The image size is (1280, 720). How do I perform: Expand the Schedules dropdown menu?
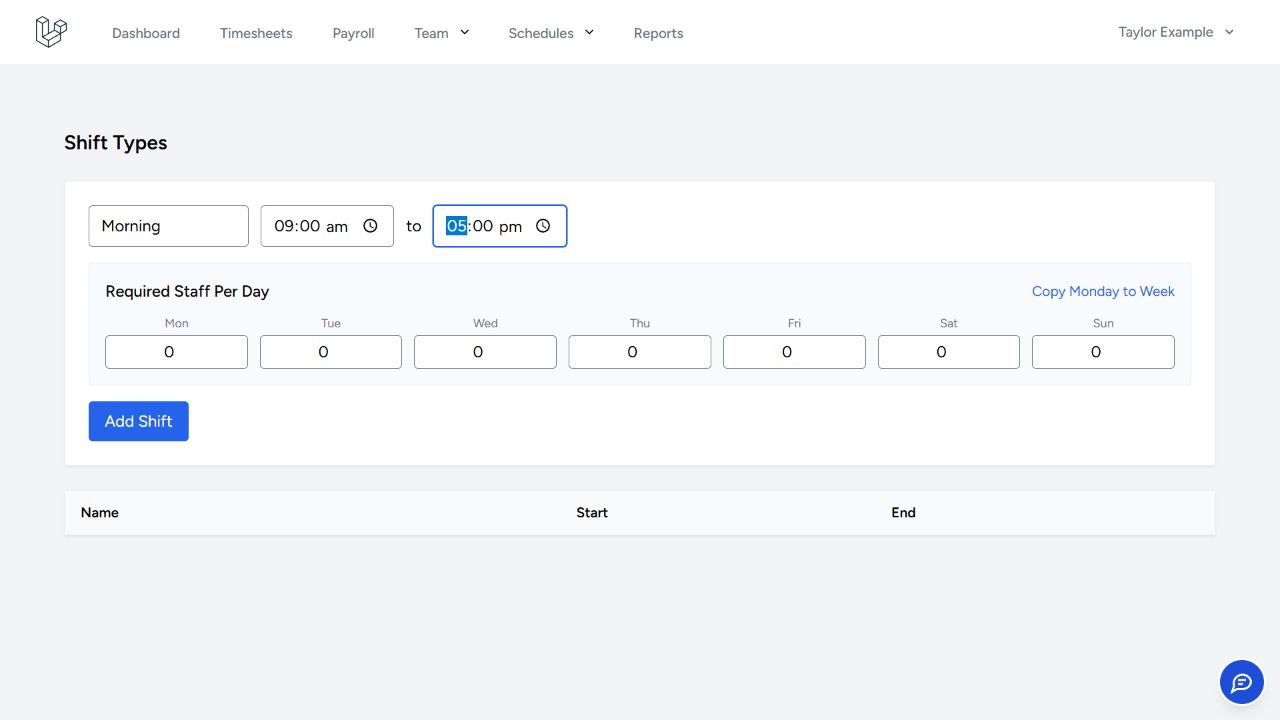(x=551, y=33)
